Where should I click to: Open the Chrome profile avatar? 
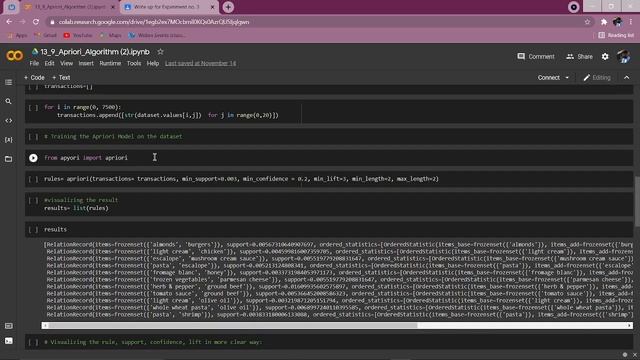618,22
